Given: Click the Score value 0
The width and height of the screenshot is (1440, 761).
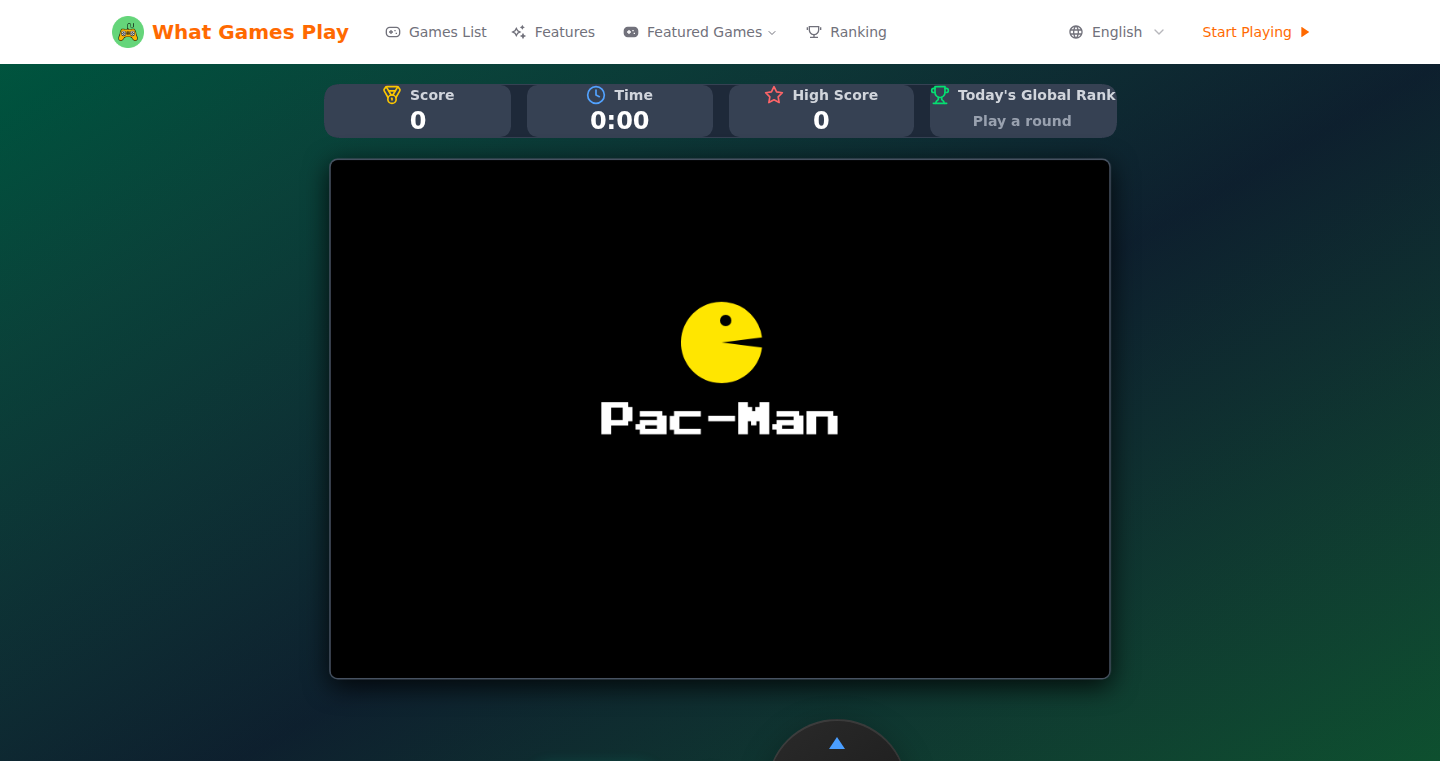Looking at the screenshot, I should point(418,120).
